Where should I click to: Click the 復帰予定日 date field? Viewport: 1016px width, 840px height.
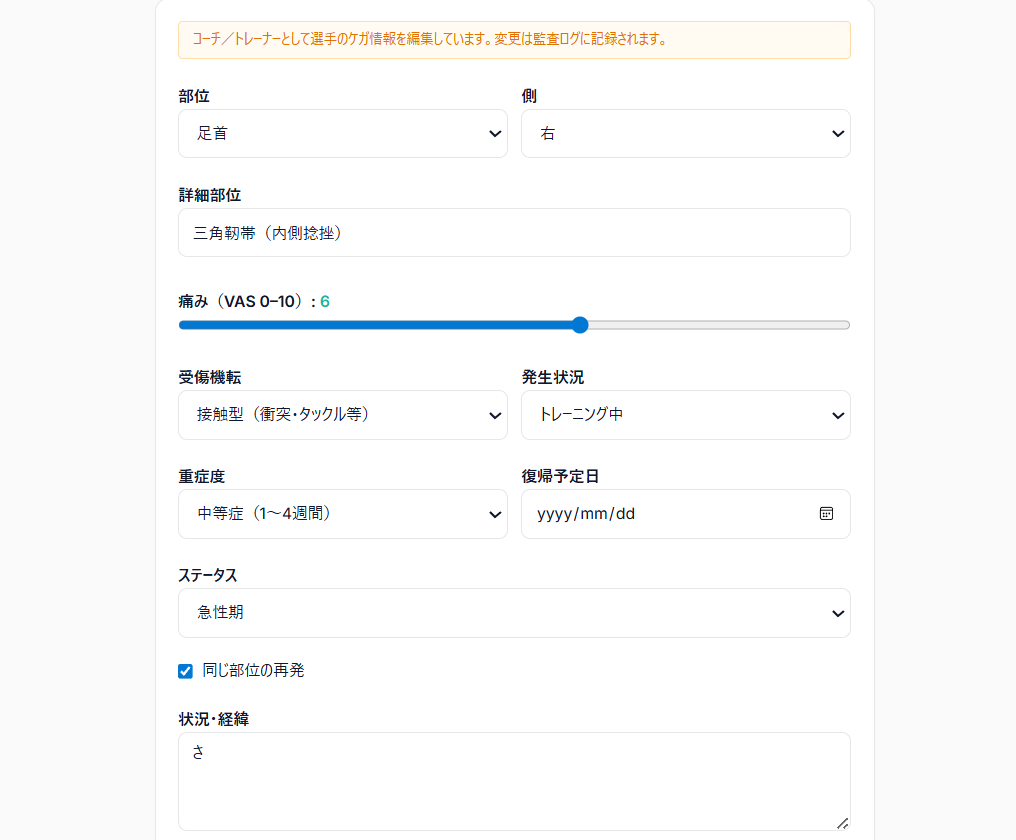pyautogui.click(x=686, y=514)
